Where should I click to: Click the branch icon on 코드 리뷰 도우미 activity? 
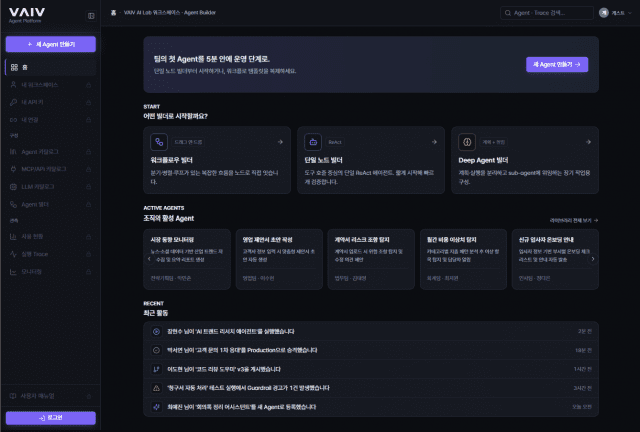click(156, 369)
